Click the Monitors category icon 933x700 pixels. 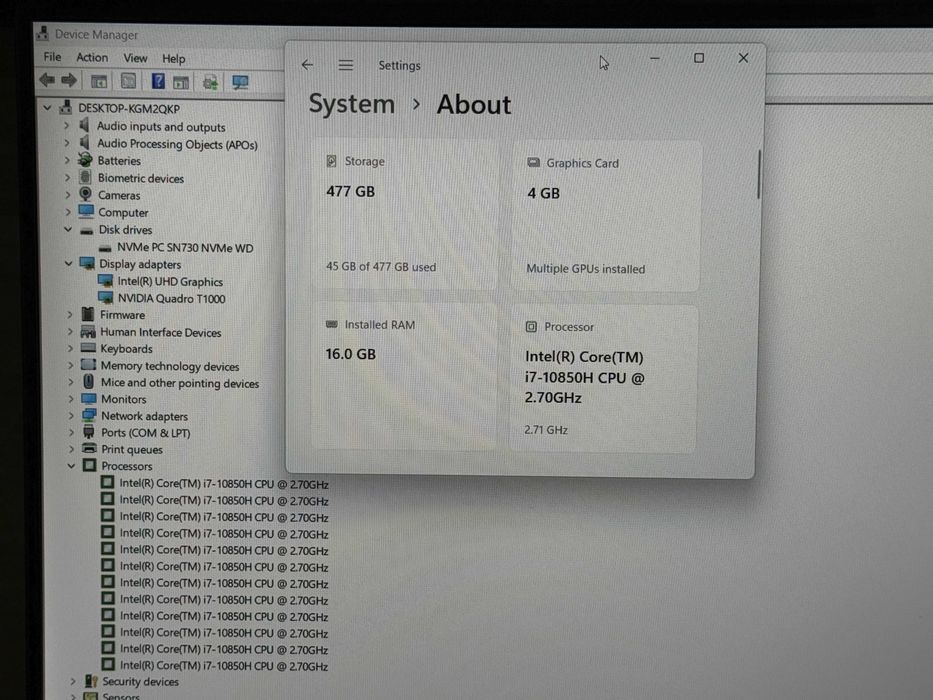coord(89,398)
